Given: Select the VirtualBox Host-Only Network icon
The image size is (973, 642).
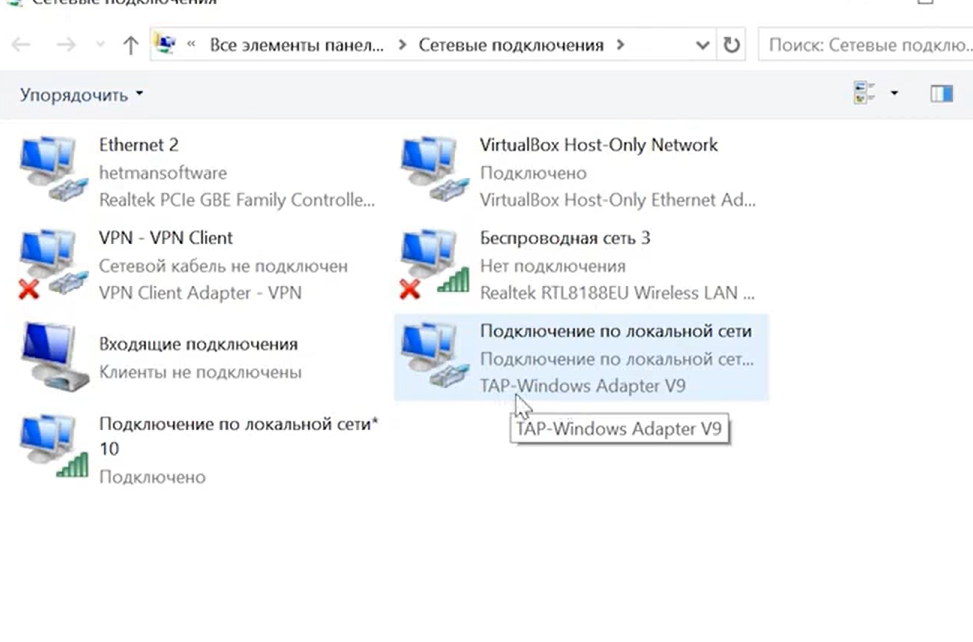Looking at the screenshot, I should pyautogui.click(x=434, y=169).
